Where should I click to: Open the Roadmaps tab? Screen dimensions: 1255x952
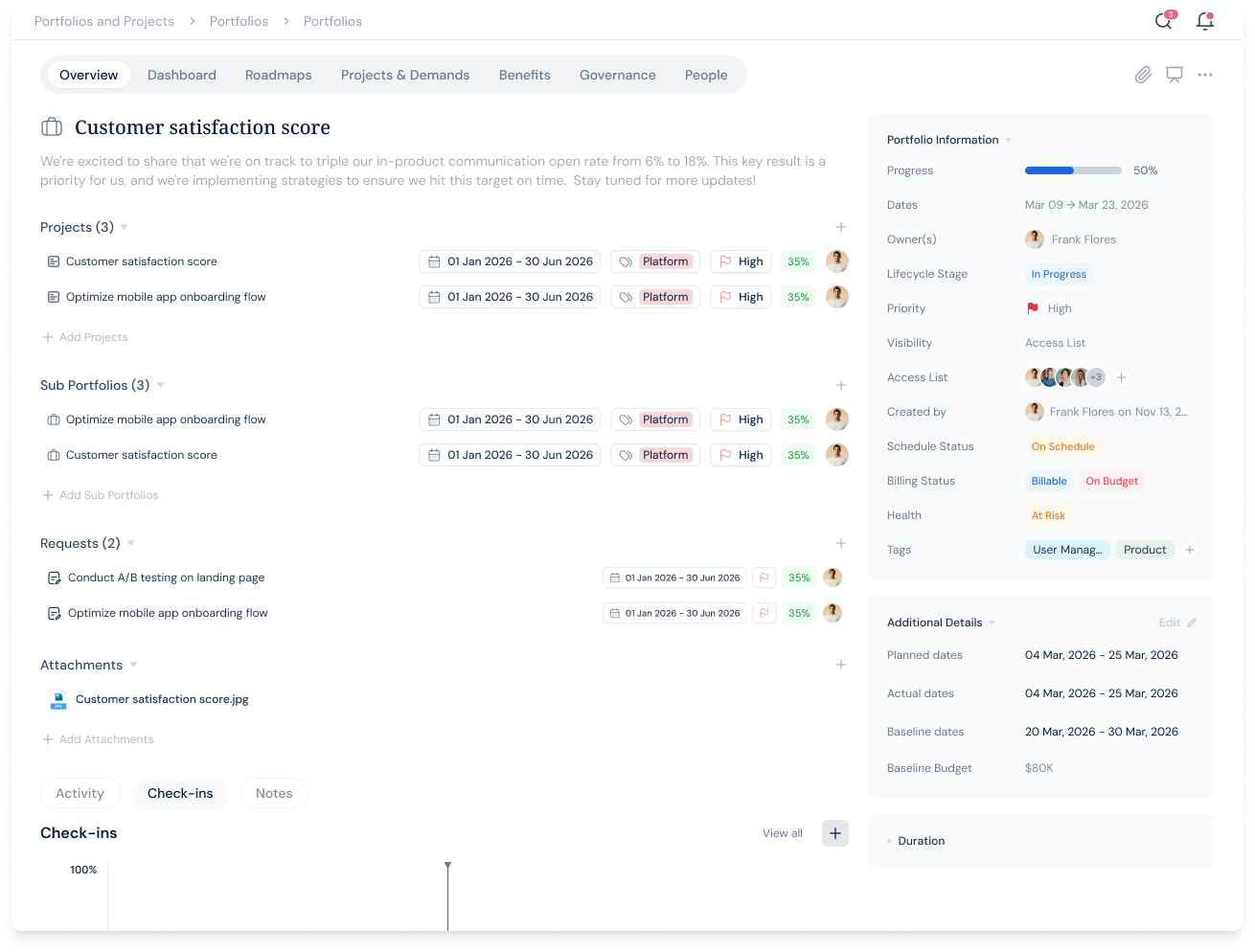point(279,75)
